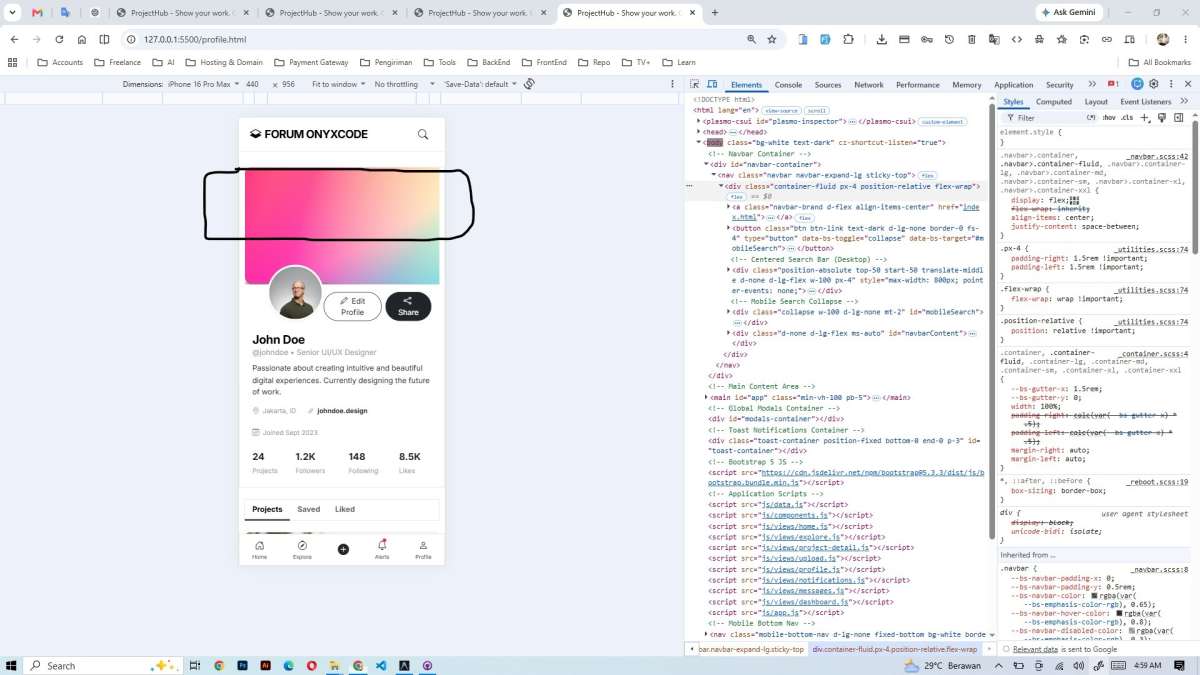Image resolution: width=1200 pixels, height=675 pixels.
Task: Switch to the Console tab
Action: point(788,85)
